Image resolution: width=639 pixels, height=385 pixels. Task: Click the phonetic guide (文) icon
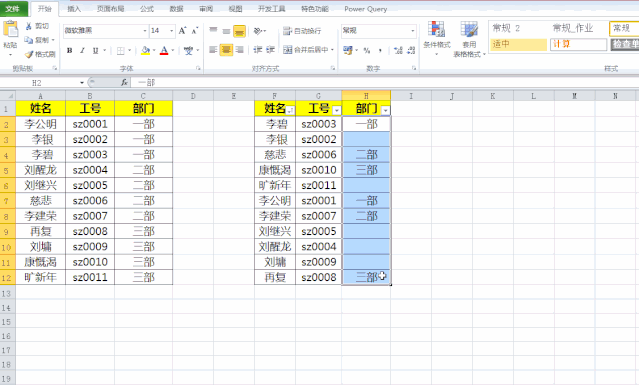pyautogui.click(x=188, y=51)
